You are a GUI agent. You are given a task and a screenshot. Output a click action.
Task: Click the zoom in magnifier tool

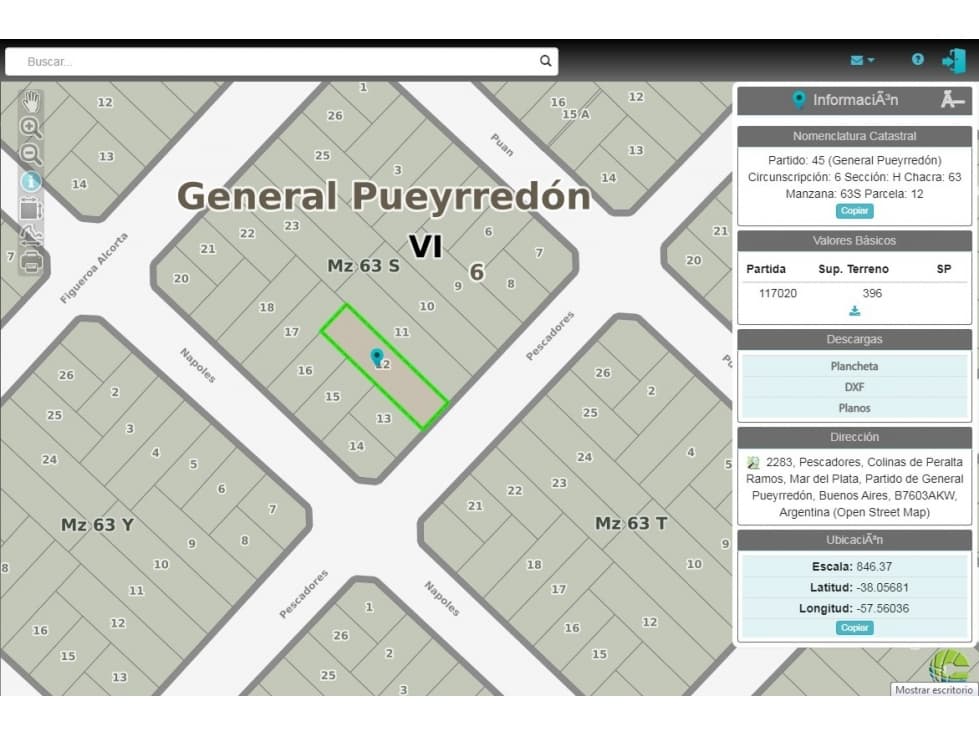coord(31,128)
